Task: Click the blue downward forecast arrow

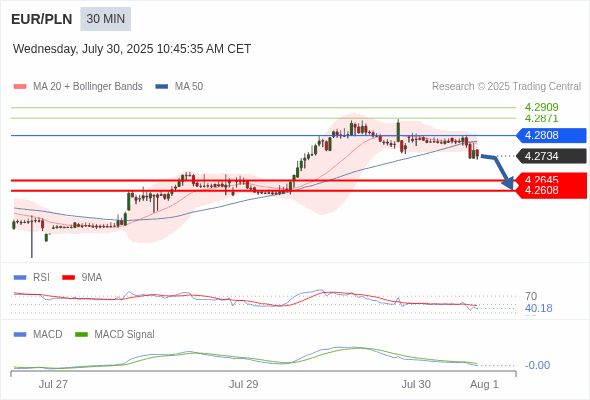Action: coord(498,171)
